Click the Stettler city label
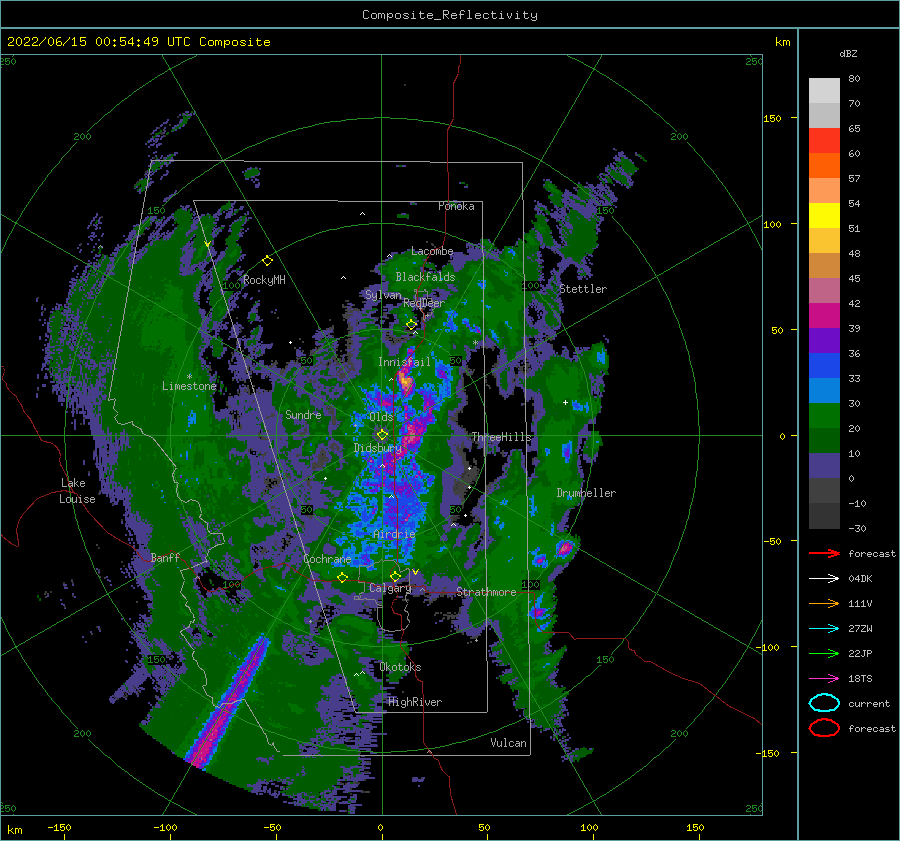This screenshot has height=841, width=900. 583,289
